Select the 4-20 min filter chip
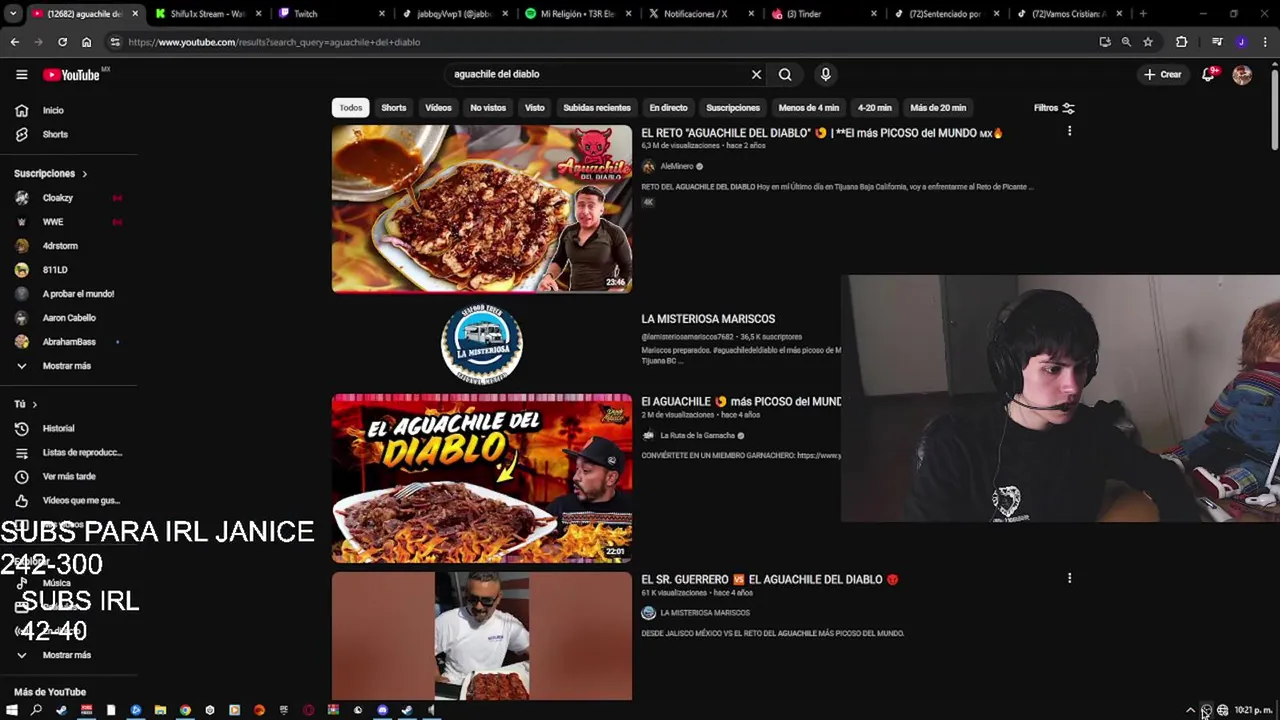1280x720 pixels. click(874, 108)
